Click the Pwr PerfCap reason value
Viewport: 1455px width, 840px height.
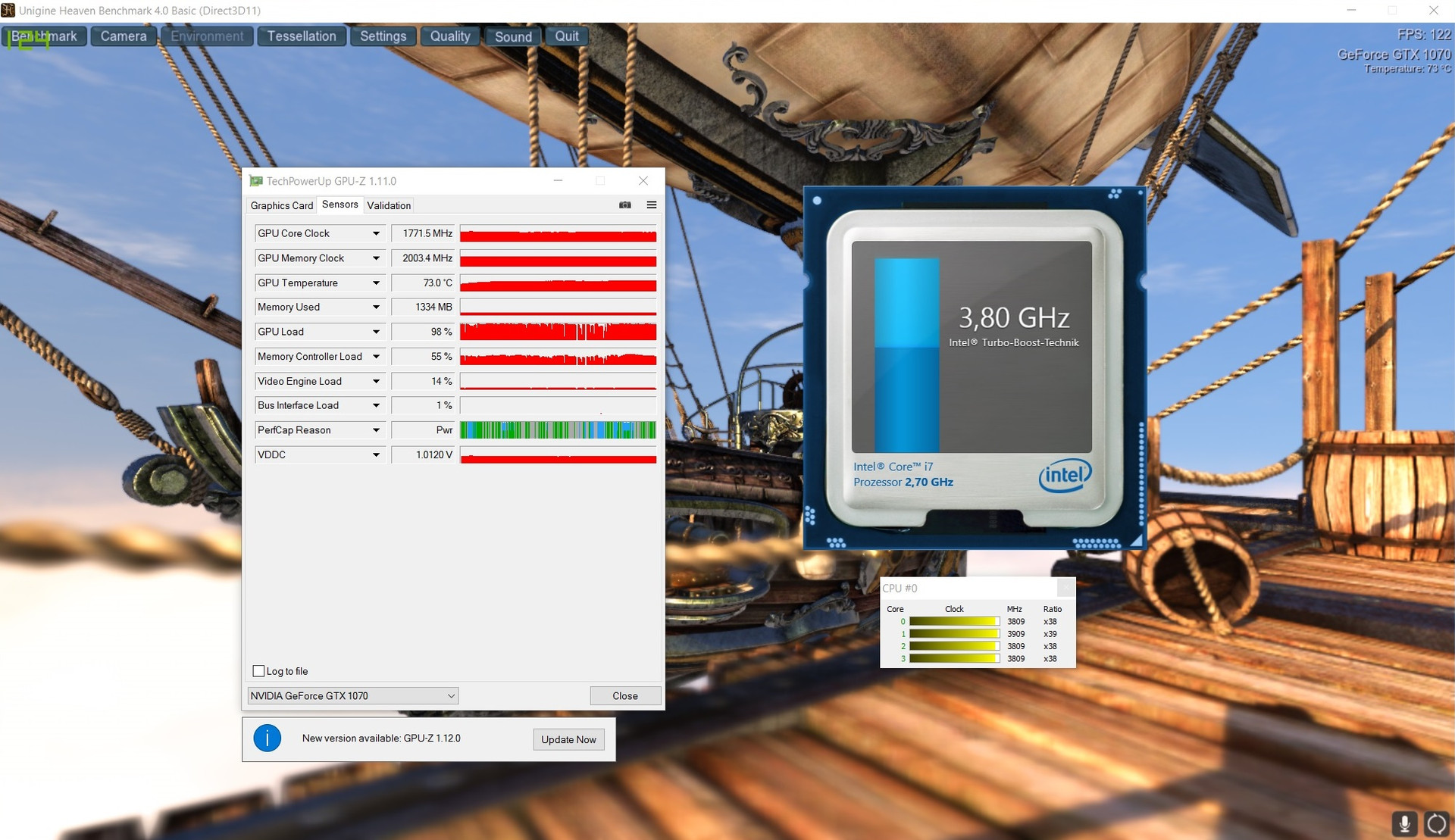[x=423, y=430]
